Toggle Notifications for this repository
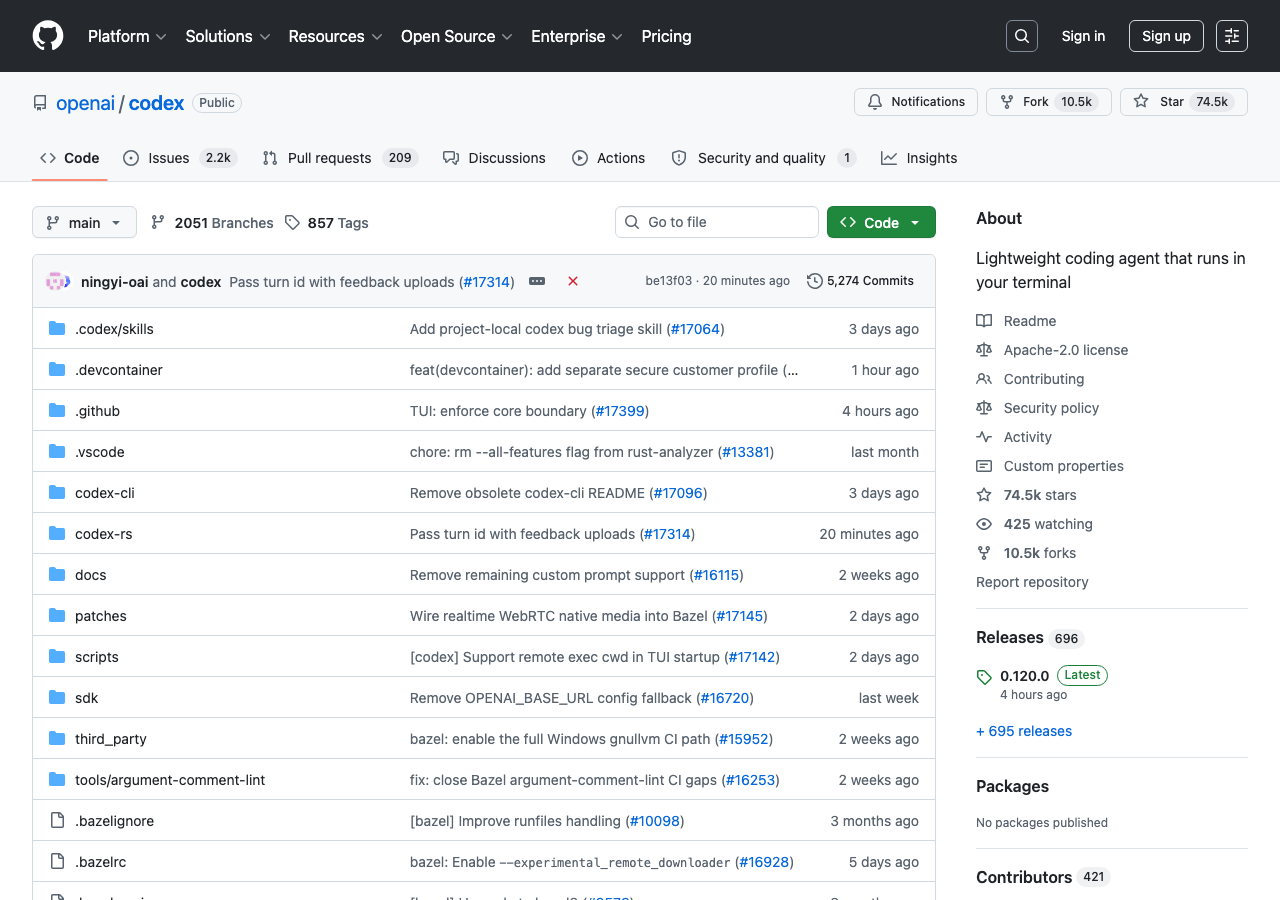Screen dimensions: 1280x900 916,102
